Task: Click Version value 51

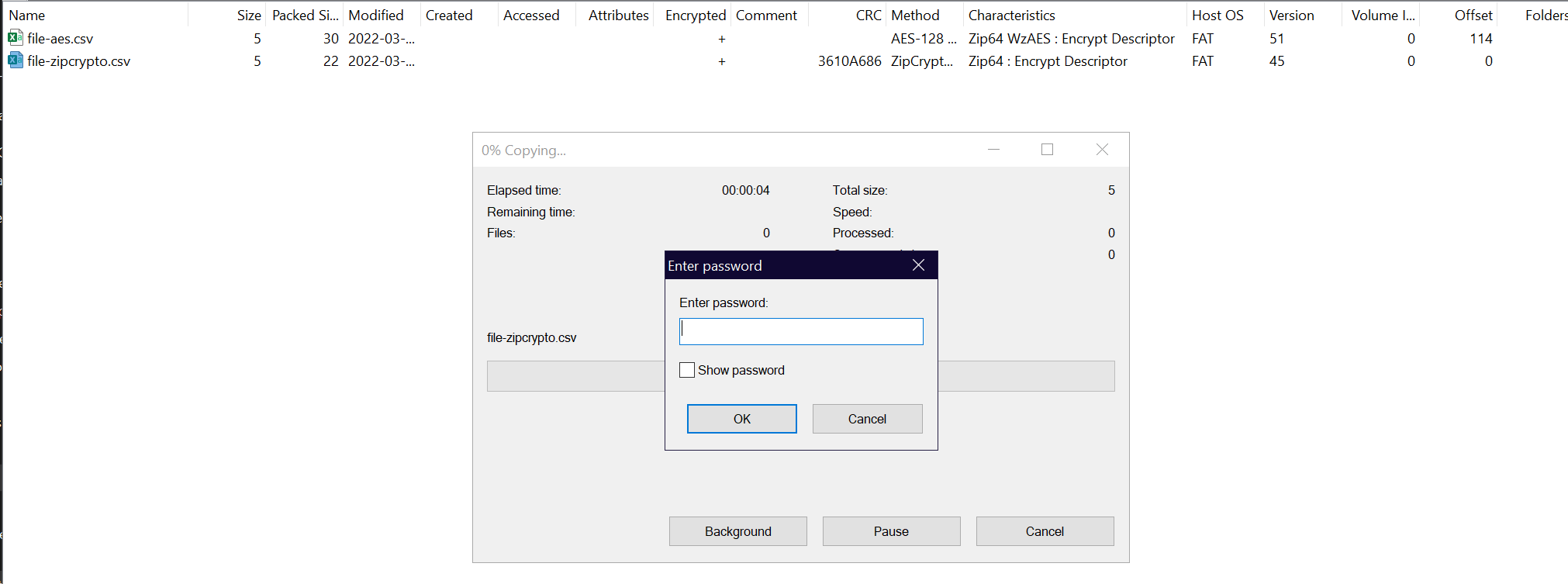Action: (x=1276, y=39)
